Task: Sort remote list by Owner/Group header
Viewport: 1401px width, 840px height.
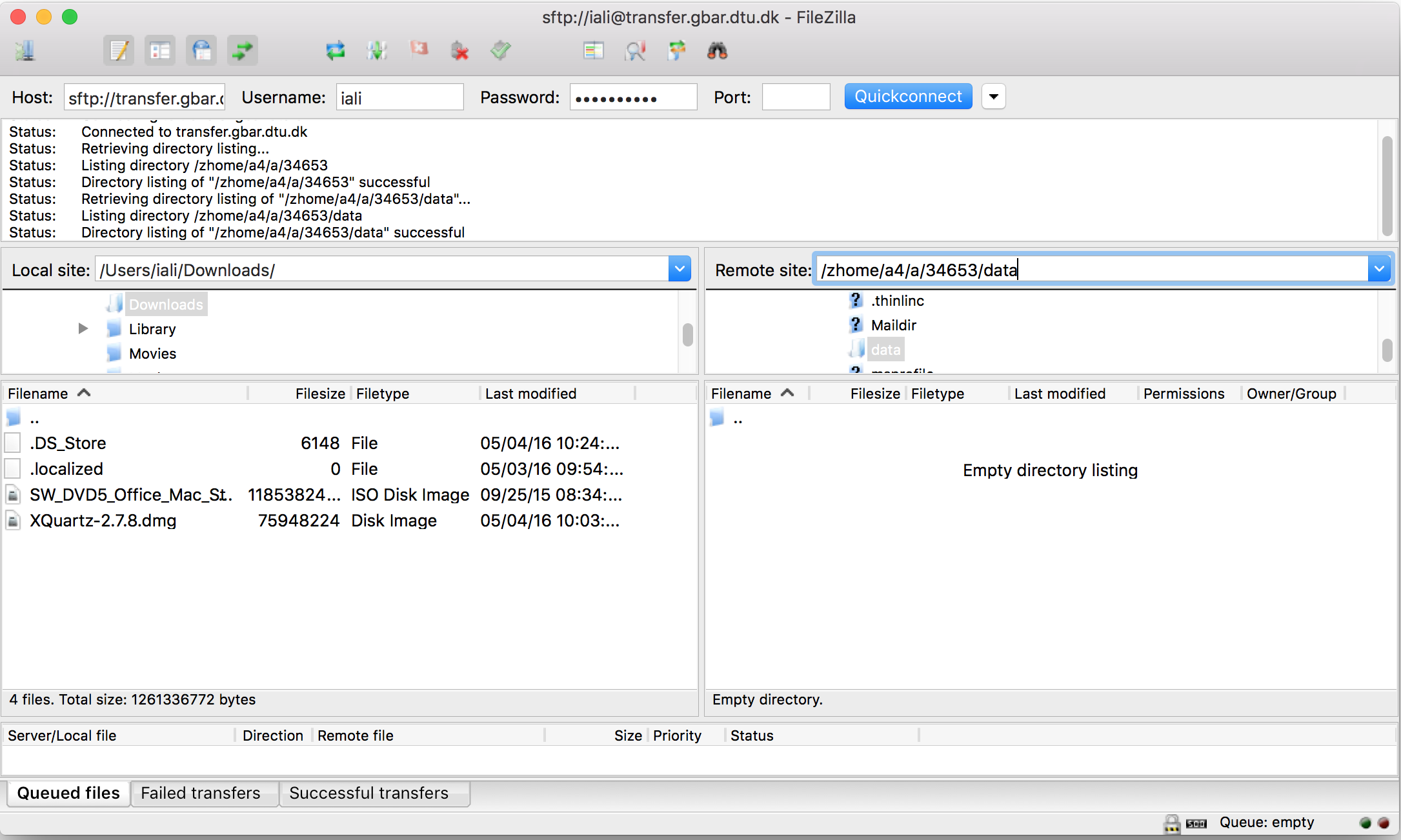Action: point(1293,394)
